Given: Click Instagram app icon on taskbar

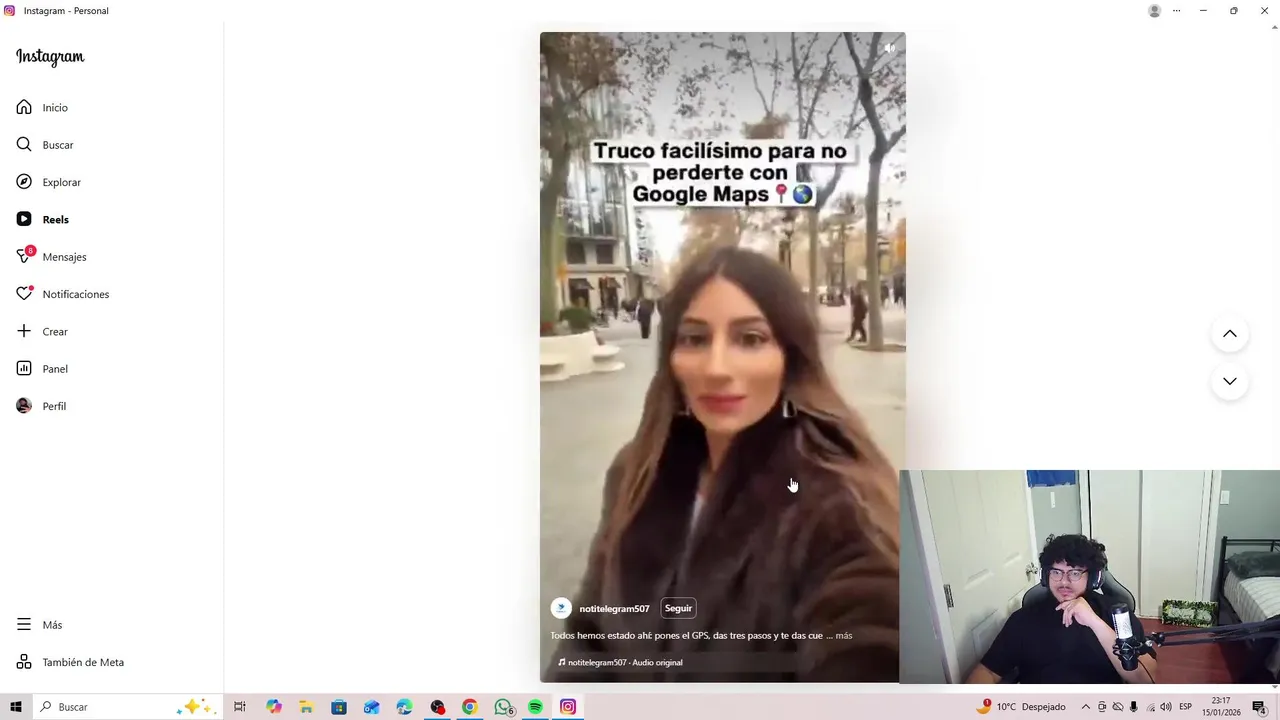Looking at the screenshot, I should pyautogui.click(x=568, y=707).
